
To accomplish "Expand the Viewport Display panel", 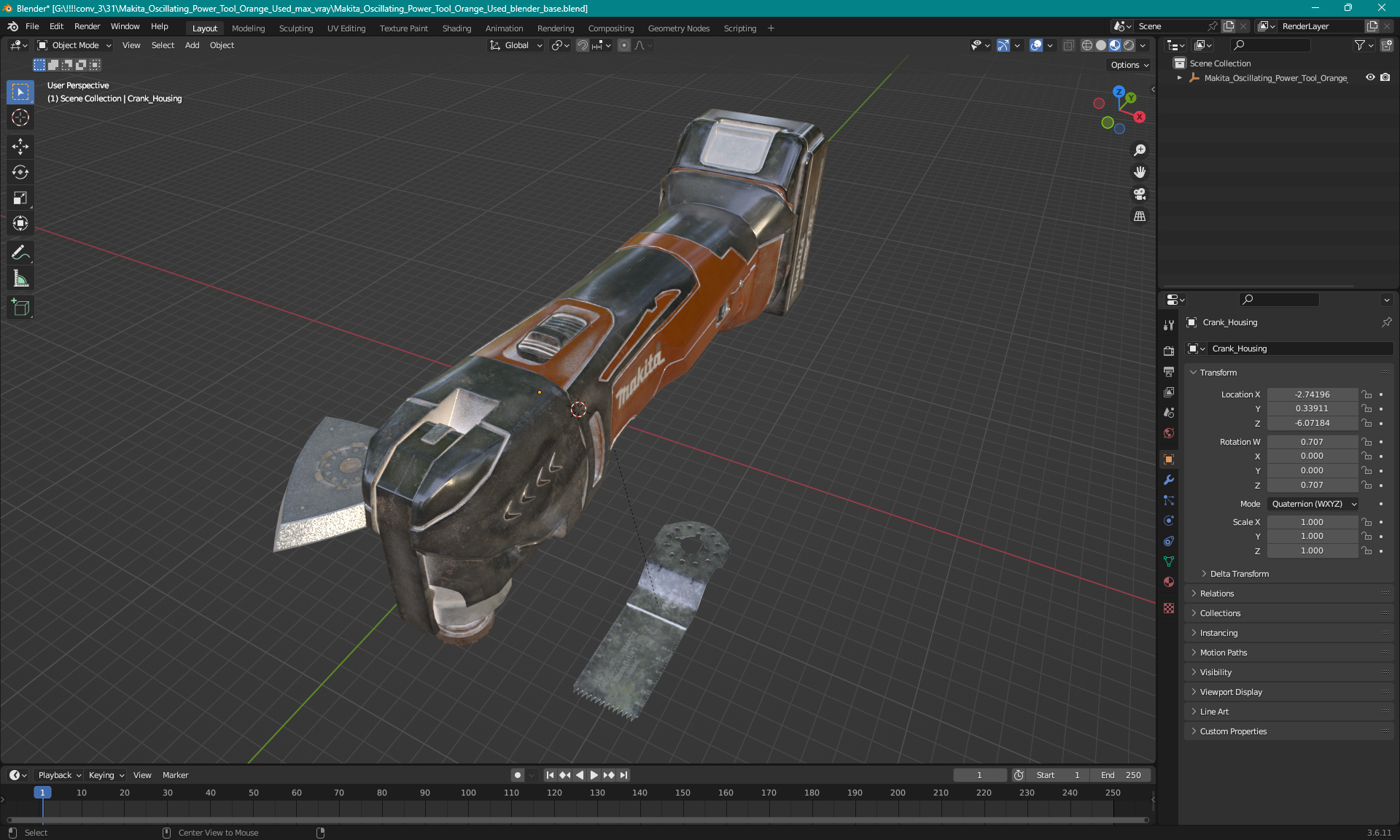I will coord(1231,692).
